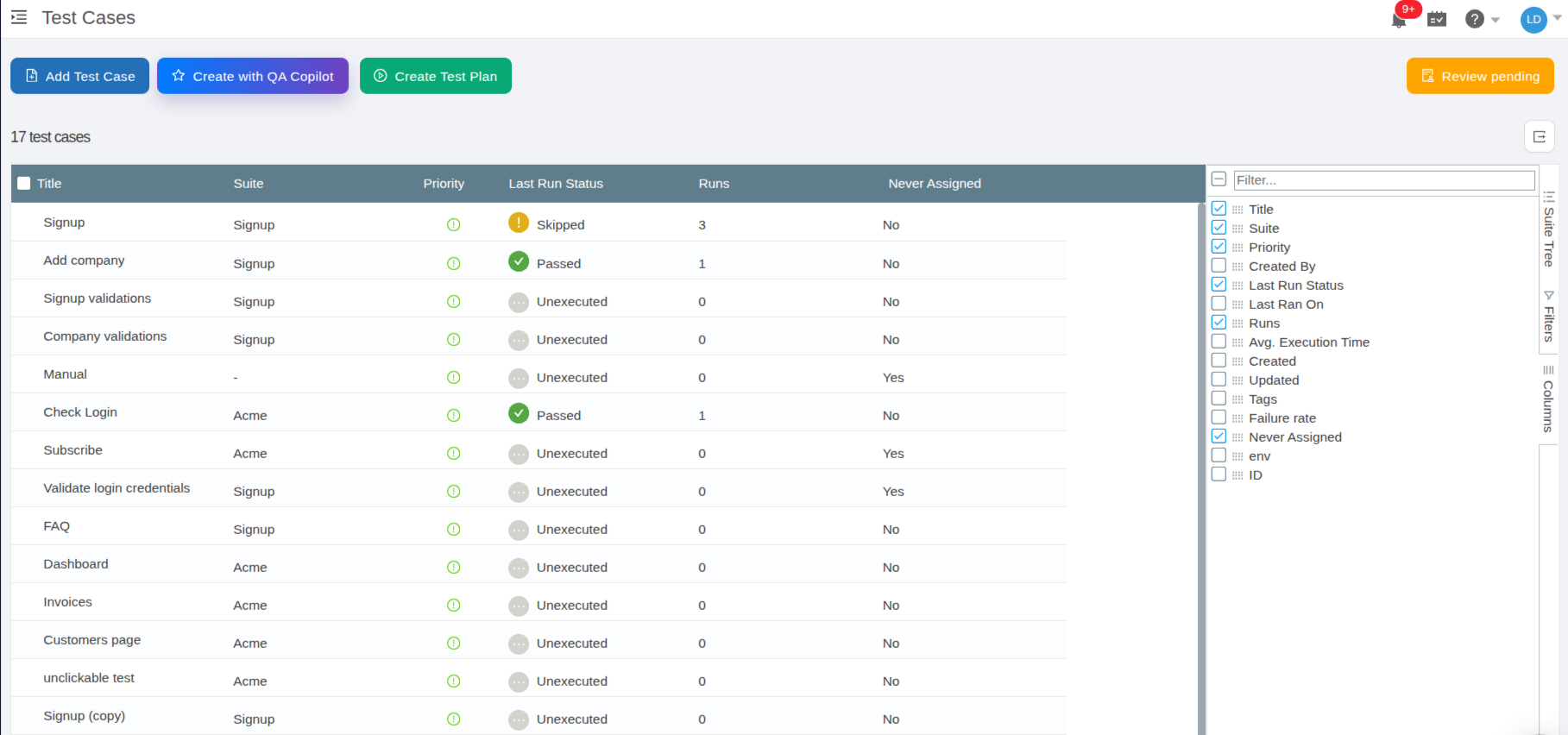
Task: Enable the ID column checkbox
Action: tap(1219, 474)
